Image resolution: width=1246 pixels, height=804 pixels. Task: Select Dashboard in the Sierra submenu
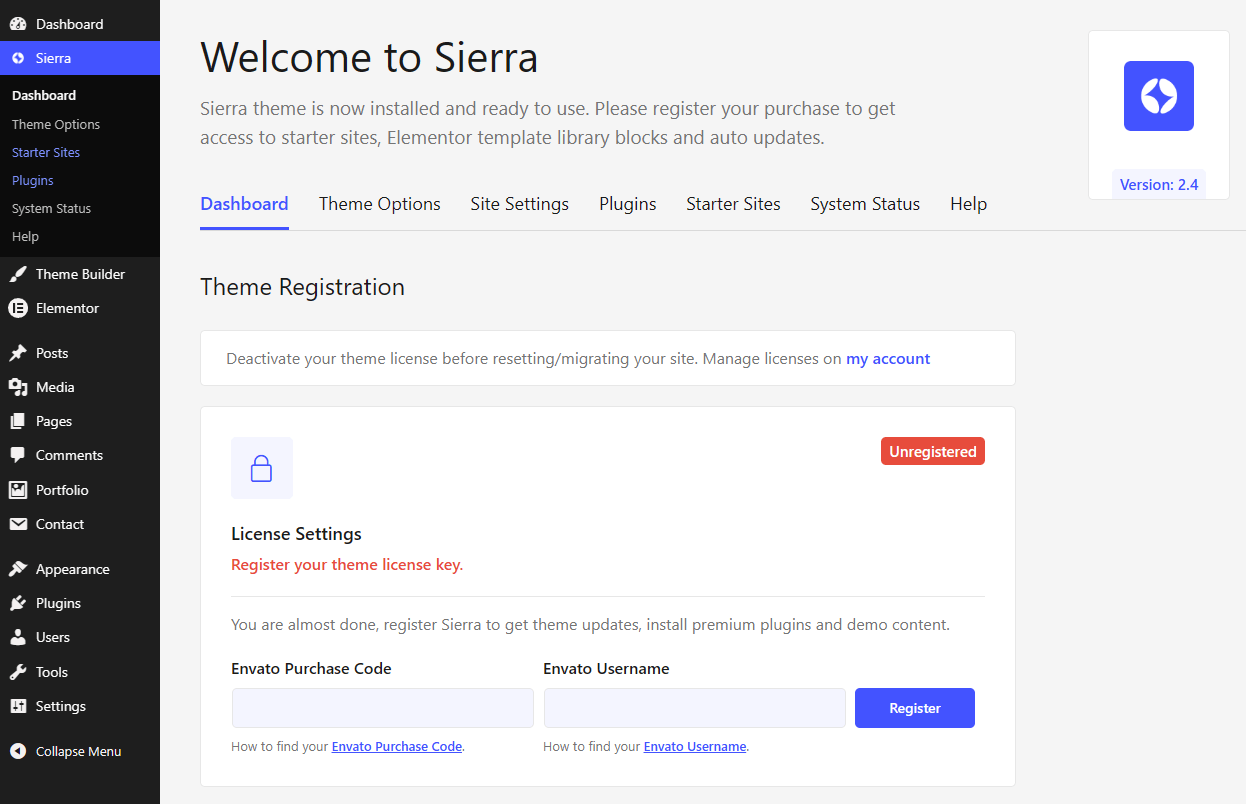pos(44,96)
